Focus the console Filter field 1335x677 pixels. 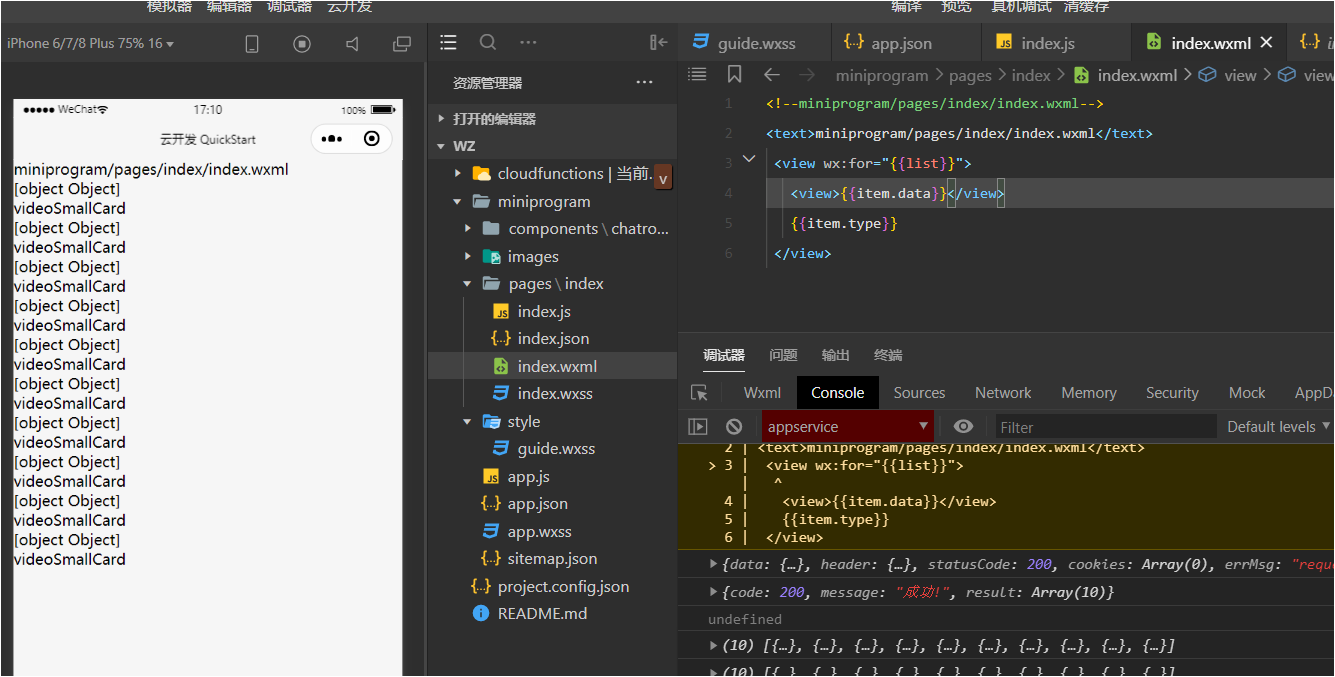[1105, 427]
